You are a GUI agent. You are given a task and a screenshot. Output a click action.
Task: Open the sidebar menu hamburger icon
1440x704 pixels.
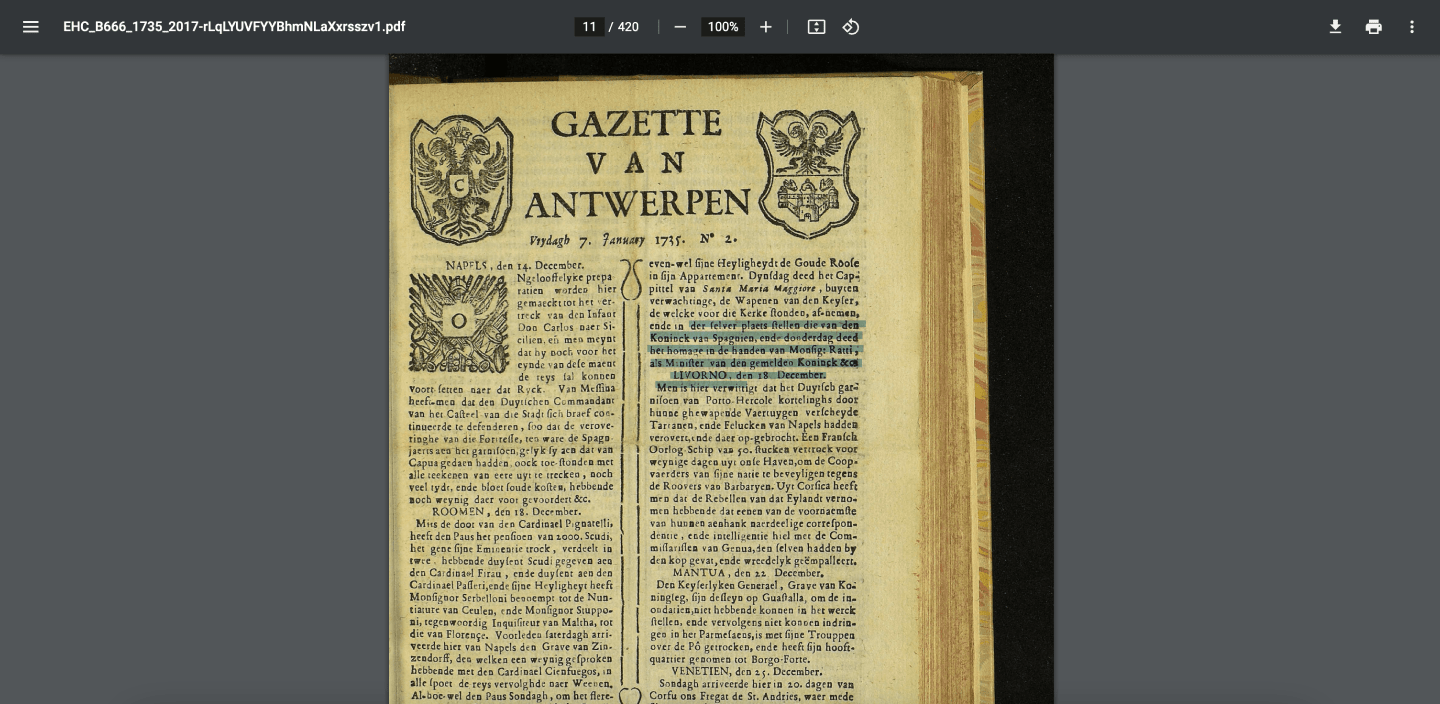click(x=31, y=27)
